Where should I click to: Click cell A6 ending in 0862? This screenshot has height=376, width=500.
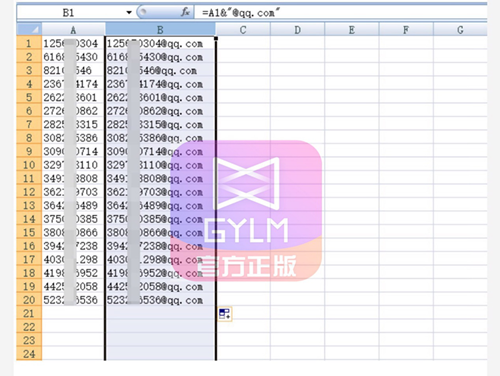[x=73, y=111]
